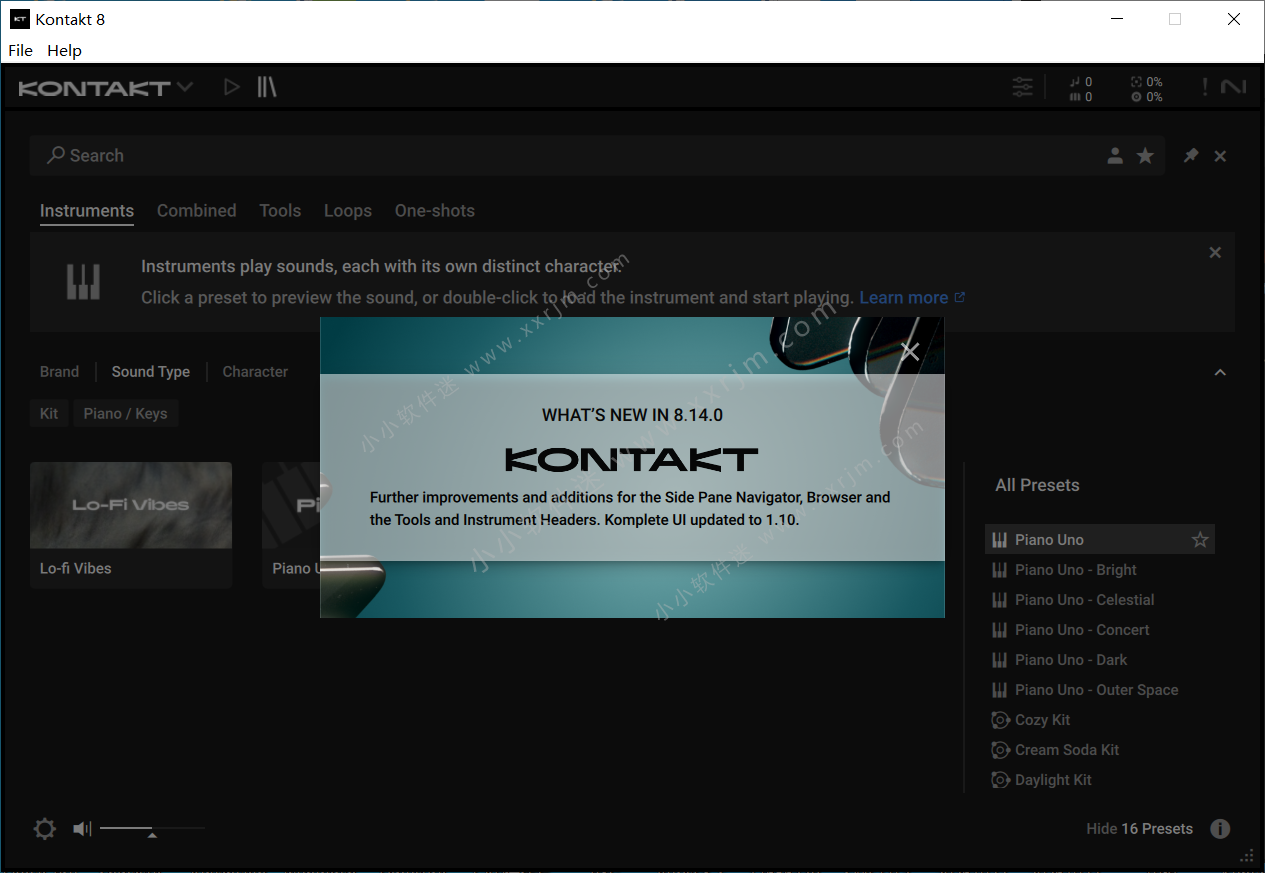Click the play transport icon in header
The width and height of the screenshot is (1265, 873).
pos(232,87)
